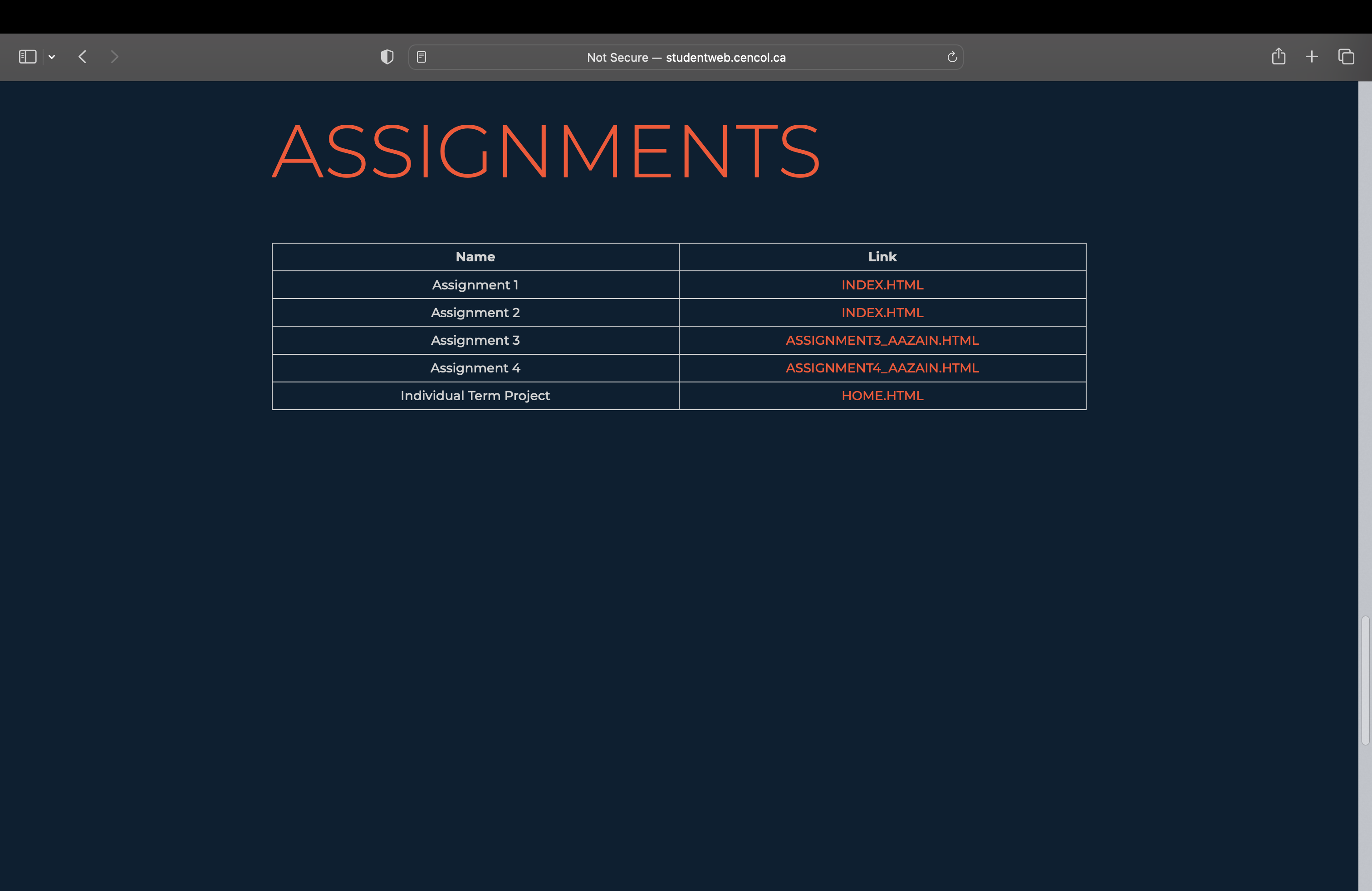Open a new tab with plus icon
This screenshot has height=891, width=1372.
click(1312, 56)
